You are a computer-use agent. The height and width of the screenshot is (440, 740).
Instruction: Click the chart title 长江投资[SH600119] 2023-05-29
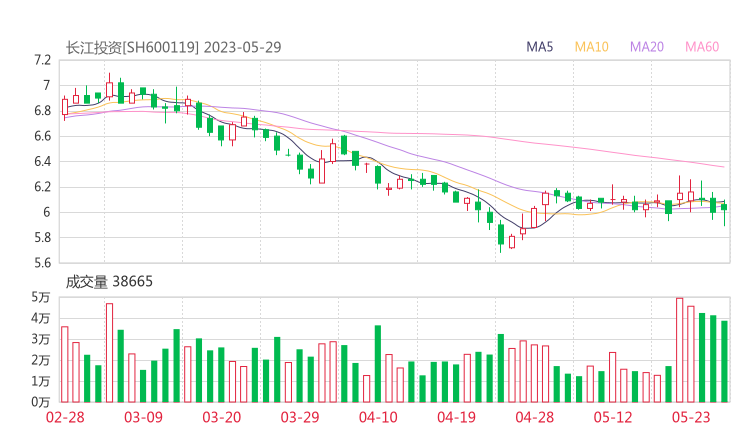pyautogui.click(x=173, y=47)
